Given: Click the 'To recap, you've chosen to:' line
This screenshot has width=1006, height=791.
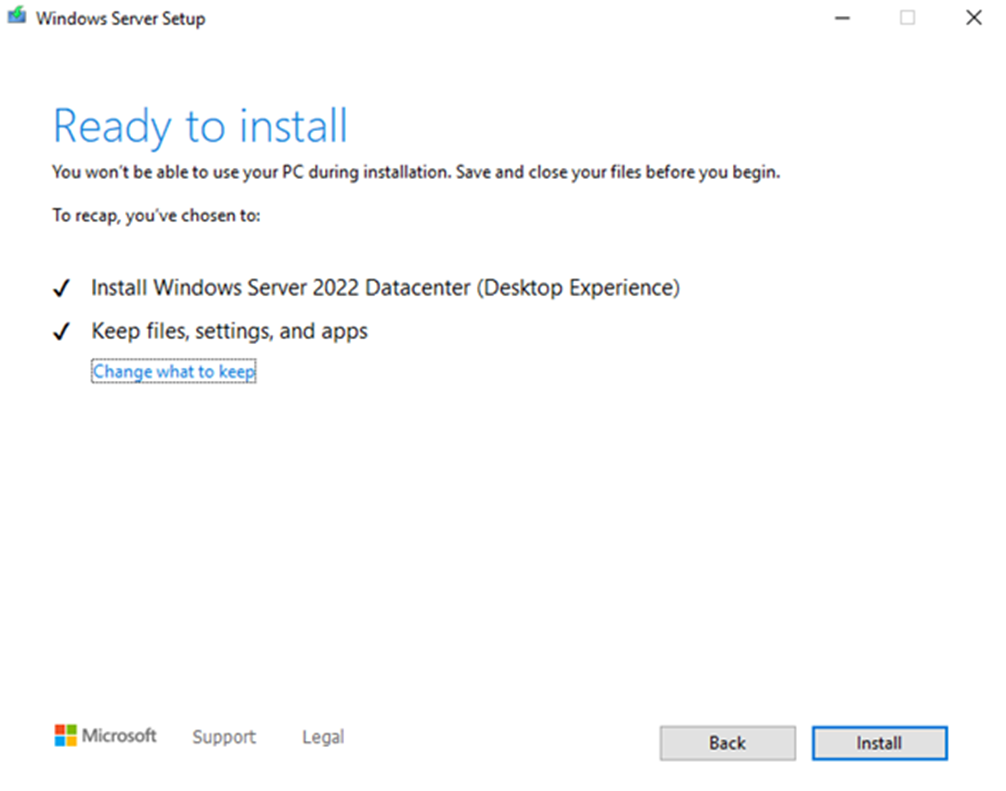Looking at the screenshot, I should (156, 215).
